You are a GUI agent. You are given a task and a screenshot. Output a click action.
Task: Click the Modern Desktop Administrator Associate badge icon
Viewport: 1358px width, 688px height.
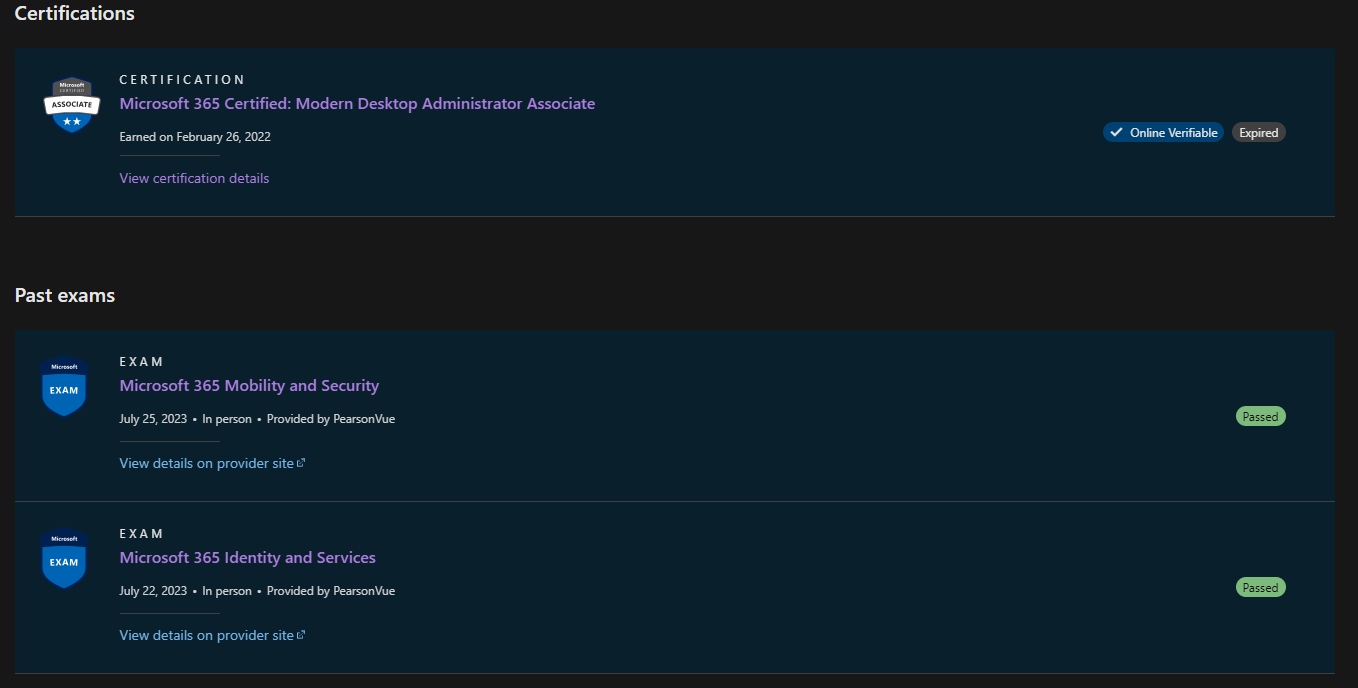point(72,105)
